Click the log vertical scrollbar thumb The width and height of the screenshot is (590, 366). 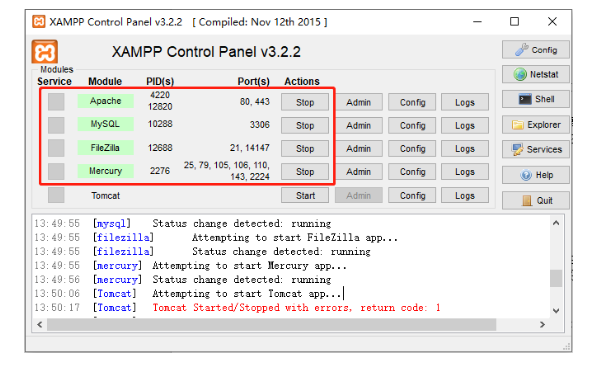click(x=556, y=278)
